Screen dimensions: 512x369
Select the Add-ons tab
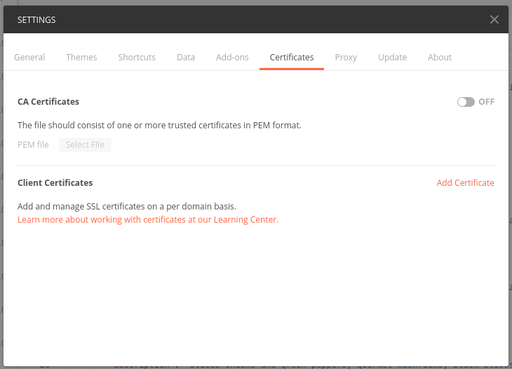232,57
